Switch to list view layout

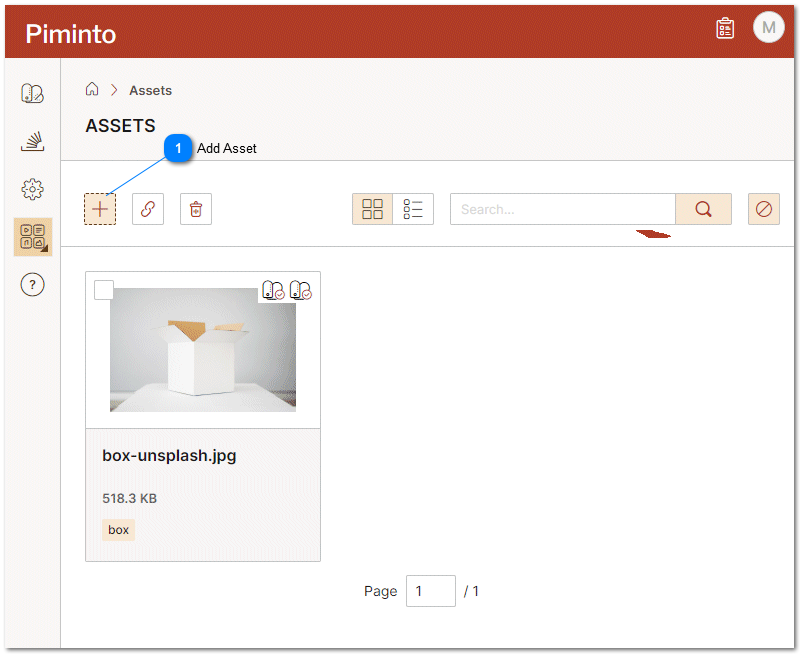[x=413, y=209]
